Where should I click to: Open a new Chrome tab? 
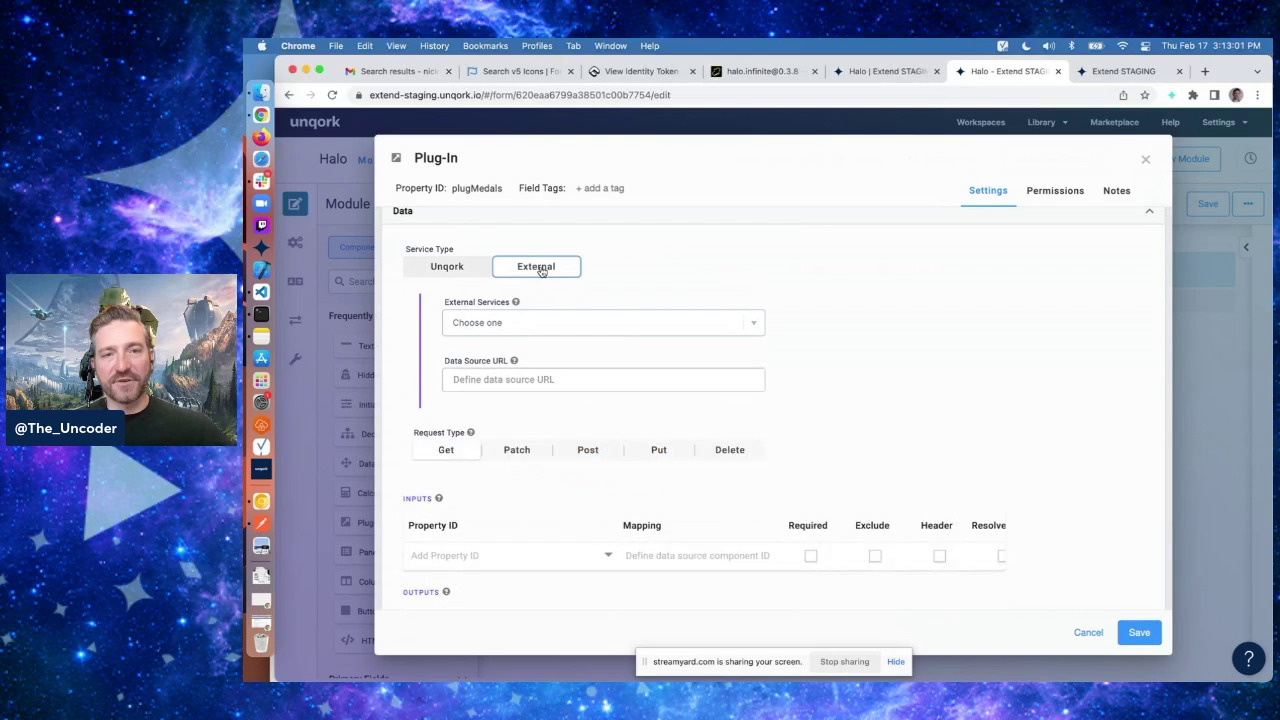pyautogui.click(x=1205, y=71)
